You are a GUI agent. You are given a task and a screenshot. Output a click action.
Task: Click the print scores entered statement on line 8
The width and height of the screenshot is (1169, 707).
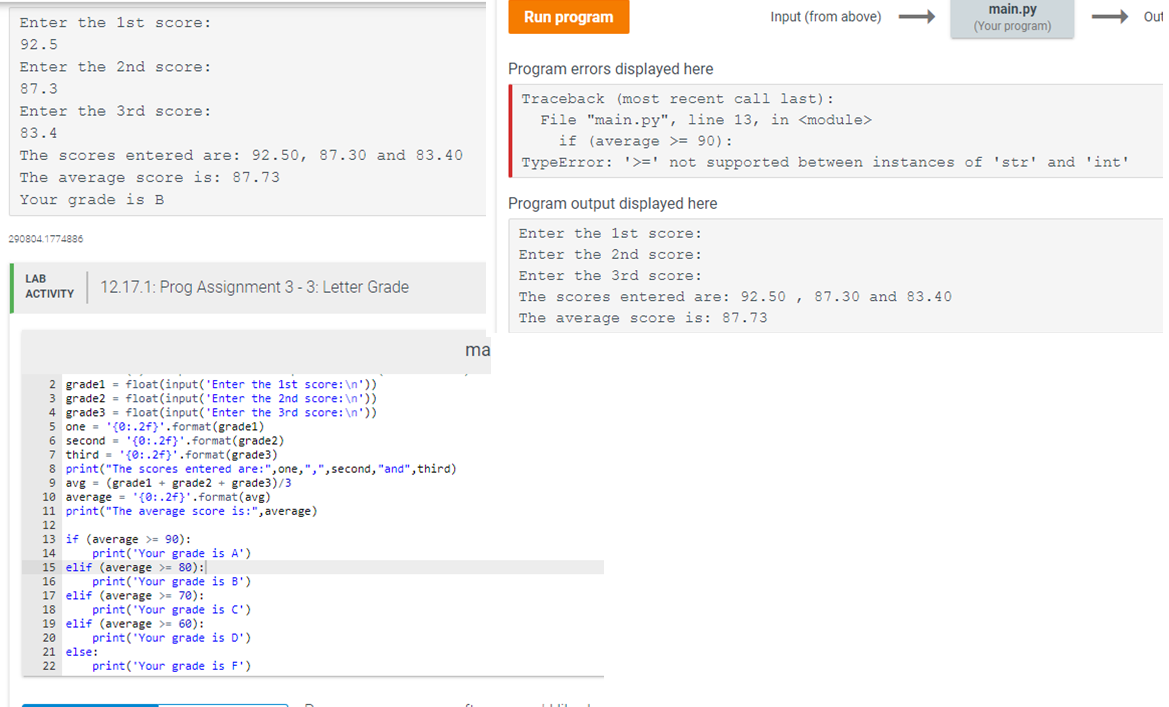click(261, 469)
